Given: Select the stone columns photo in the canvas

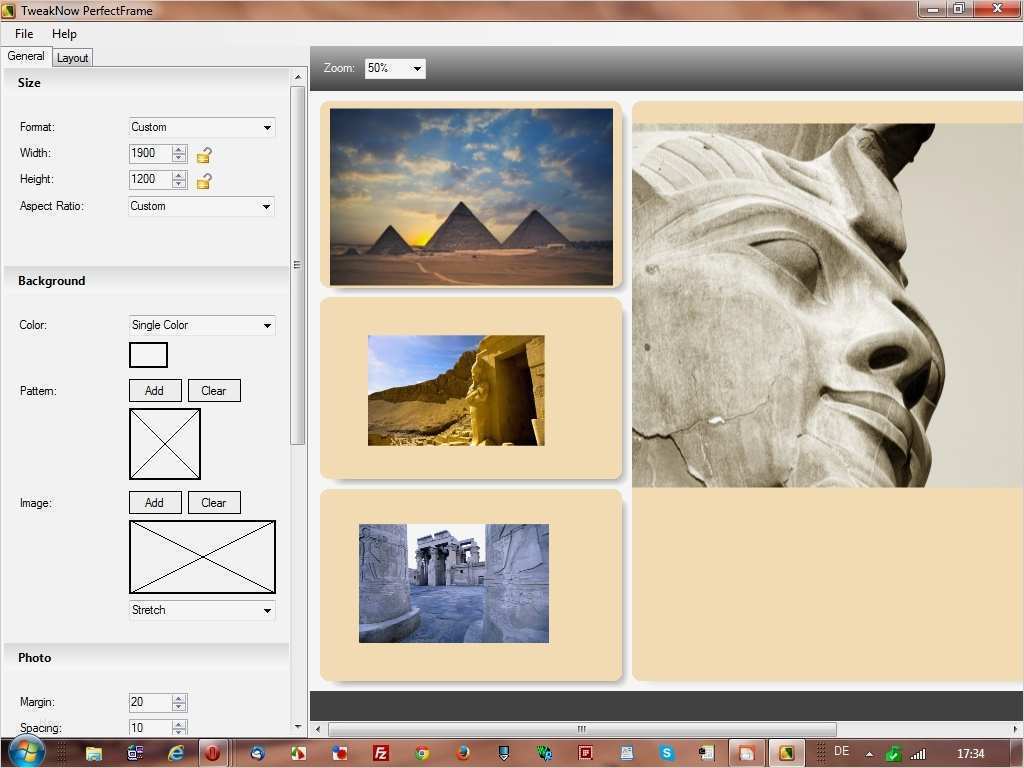Looking at the screenshot, I should point(454,583).
